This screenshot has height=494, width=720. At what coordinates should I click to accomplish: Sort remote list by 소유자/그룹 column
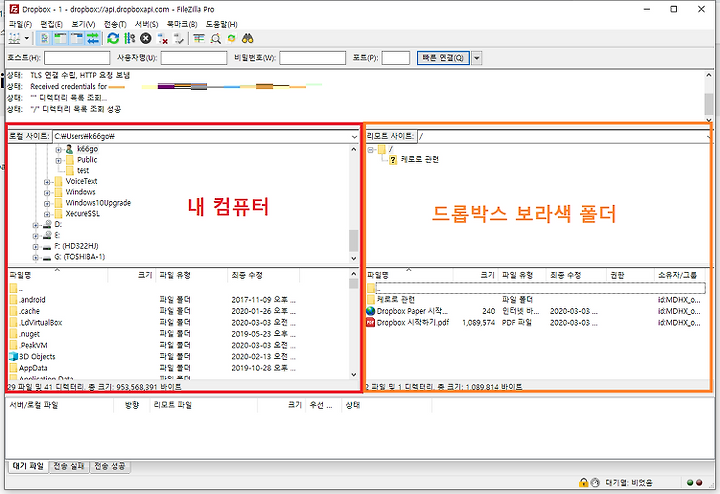coord(680,275)
